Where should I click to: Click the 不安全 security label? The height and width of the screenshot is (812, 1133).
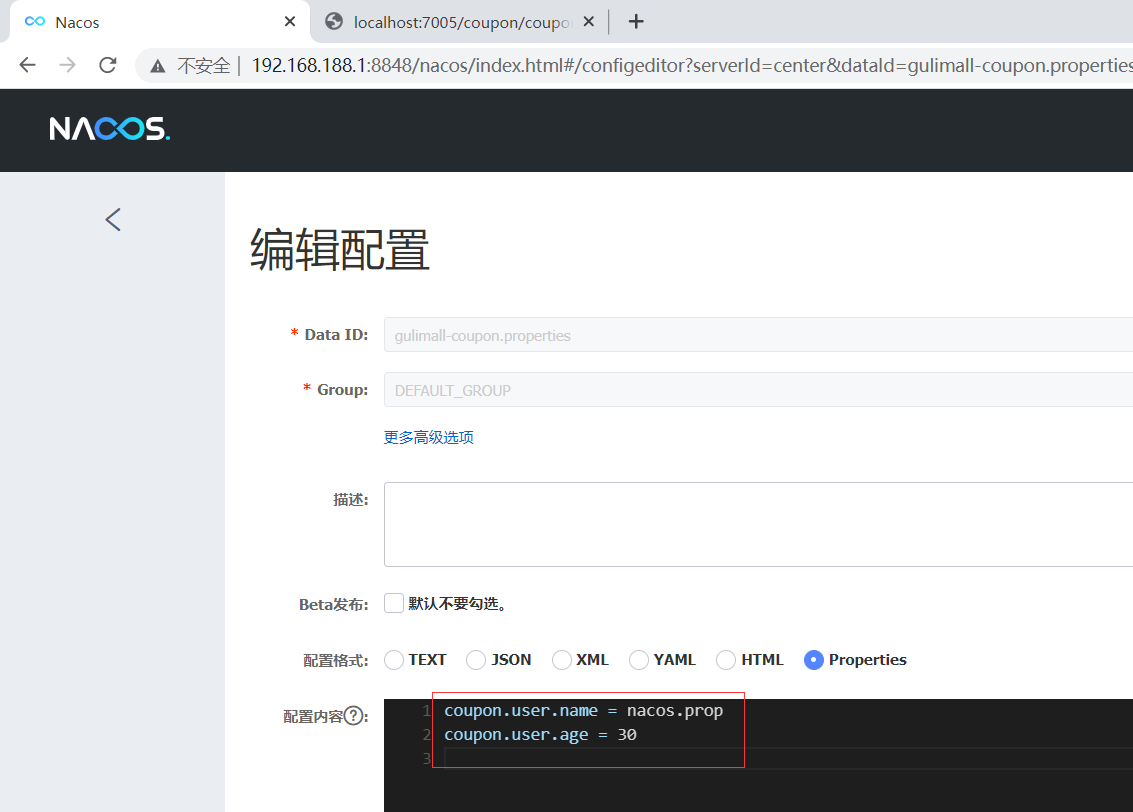coord(204,66)
